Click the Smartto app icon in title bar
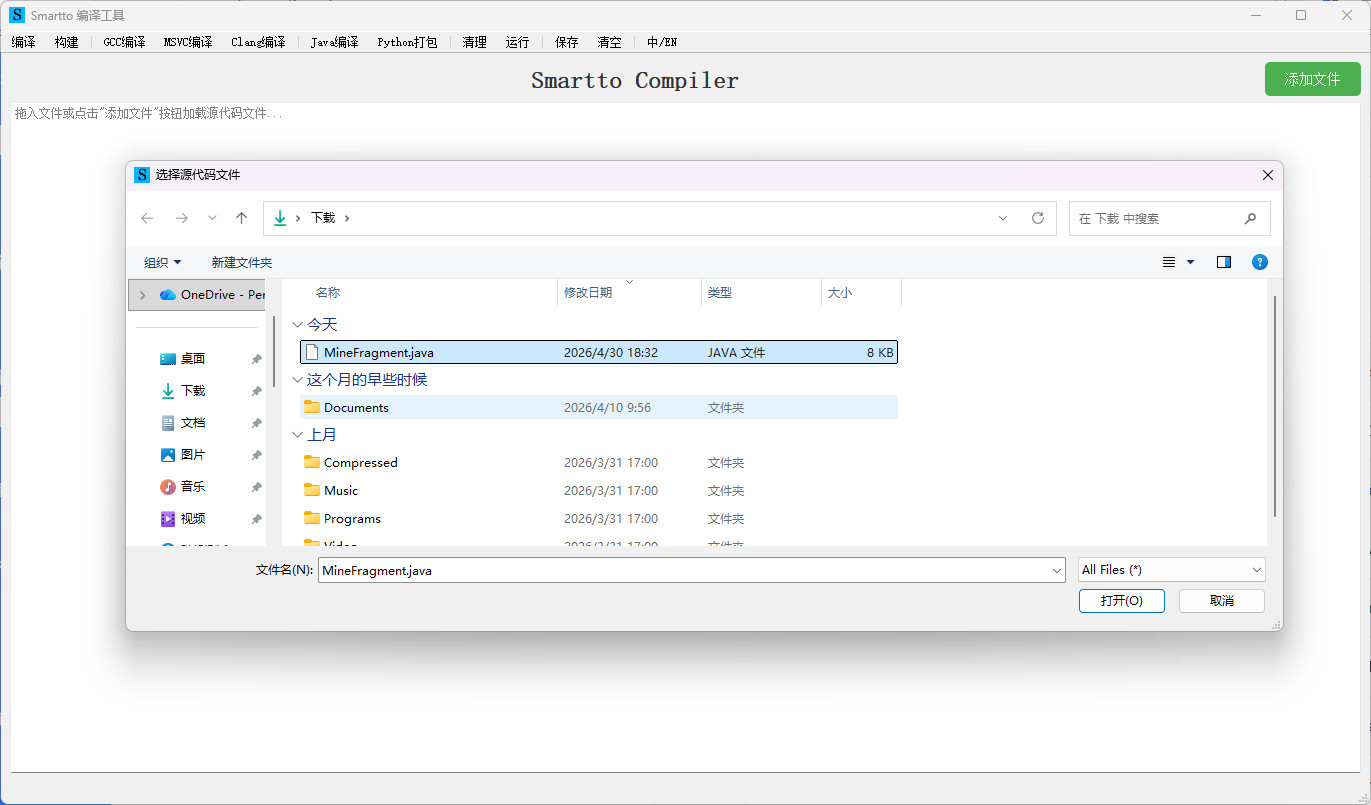This screenshot has width=1371, height=805. [16, 15]
